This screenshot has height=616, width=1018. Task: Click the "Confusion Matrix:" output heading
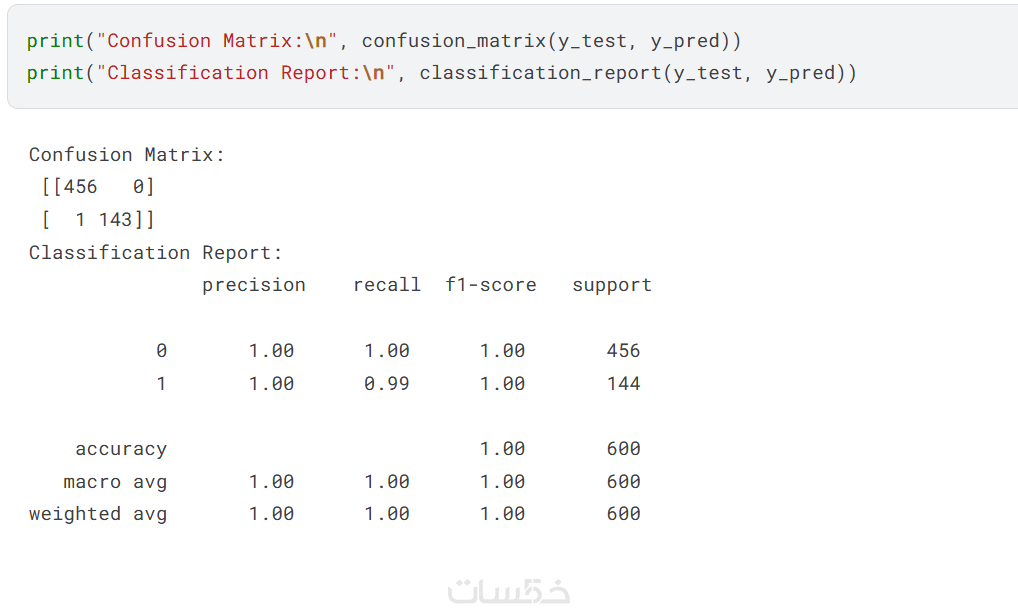tap(127, 155)
